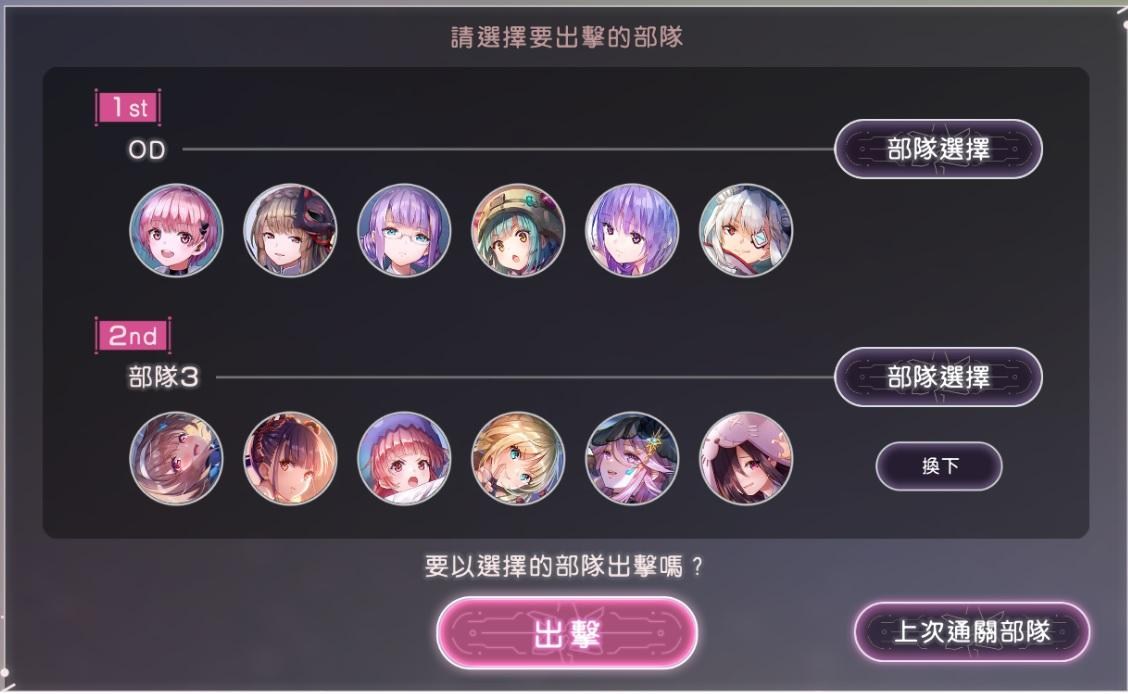
Task: Select the long purple-haired girl portrait
Action: pyautogui.click(x=632, y=231)
